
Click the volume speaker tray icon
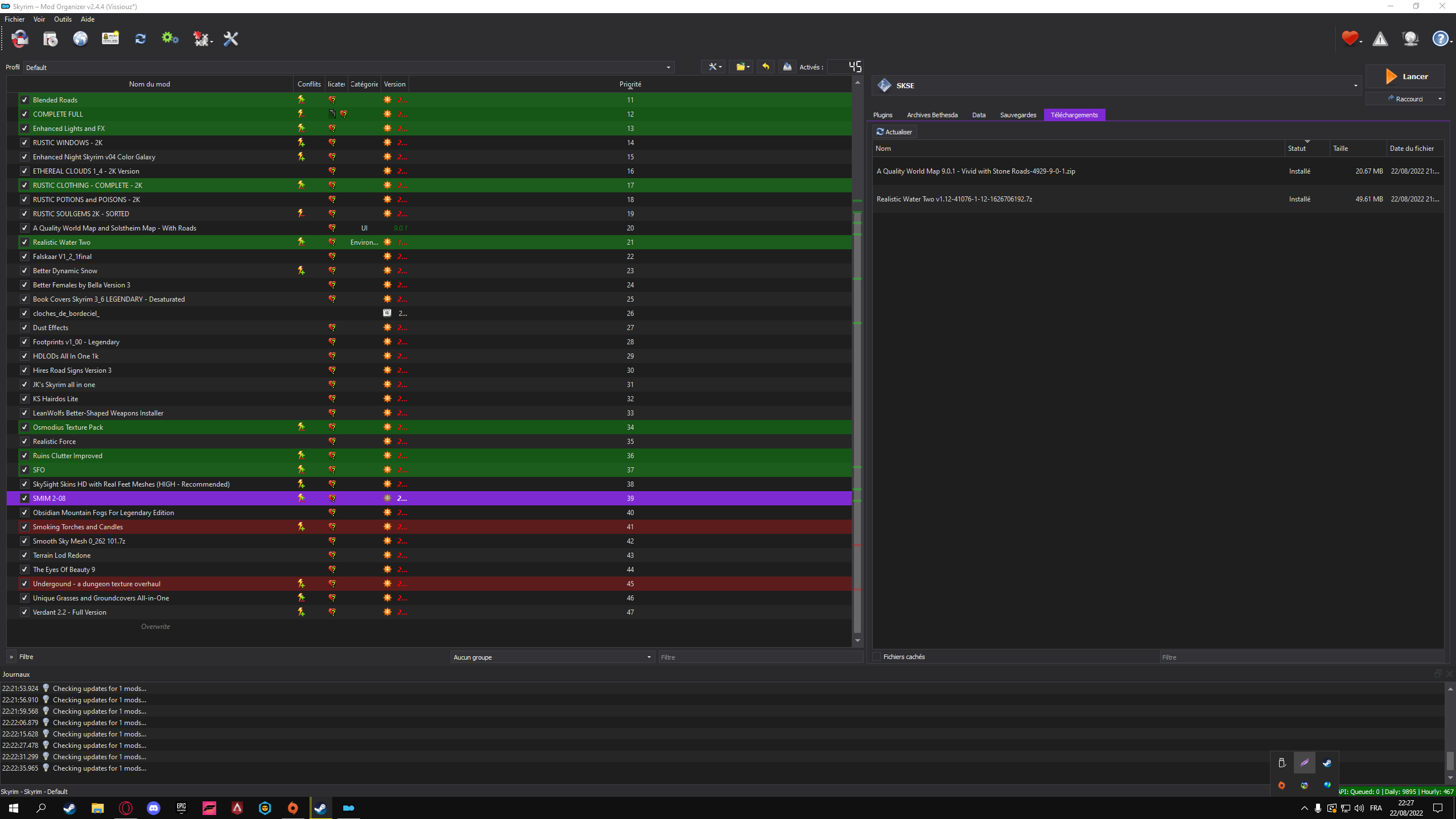pyautogui.click(x=1359, y=808)
